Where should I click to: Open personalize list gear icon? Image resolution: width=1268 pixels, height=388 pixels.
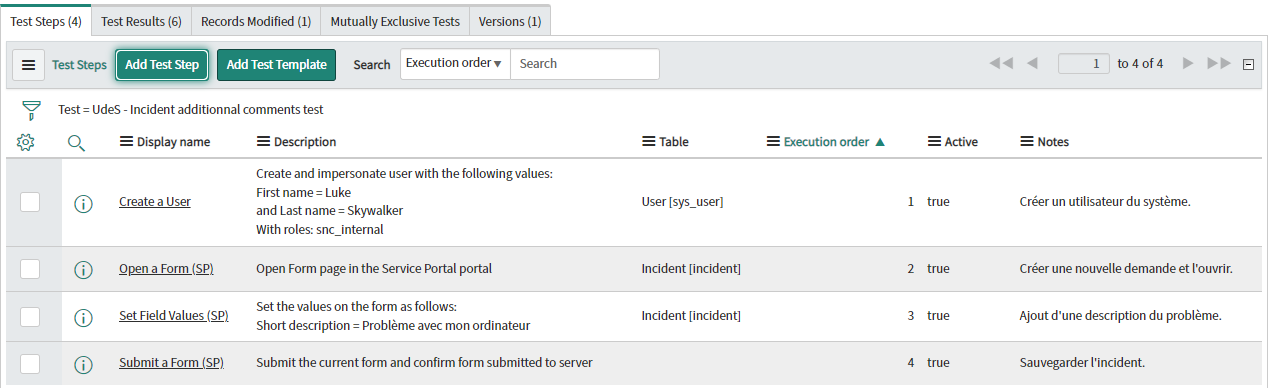[26, 142]
